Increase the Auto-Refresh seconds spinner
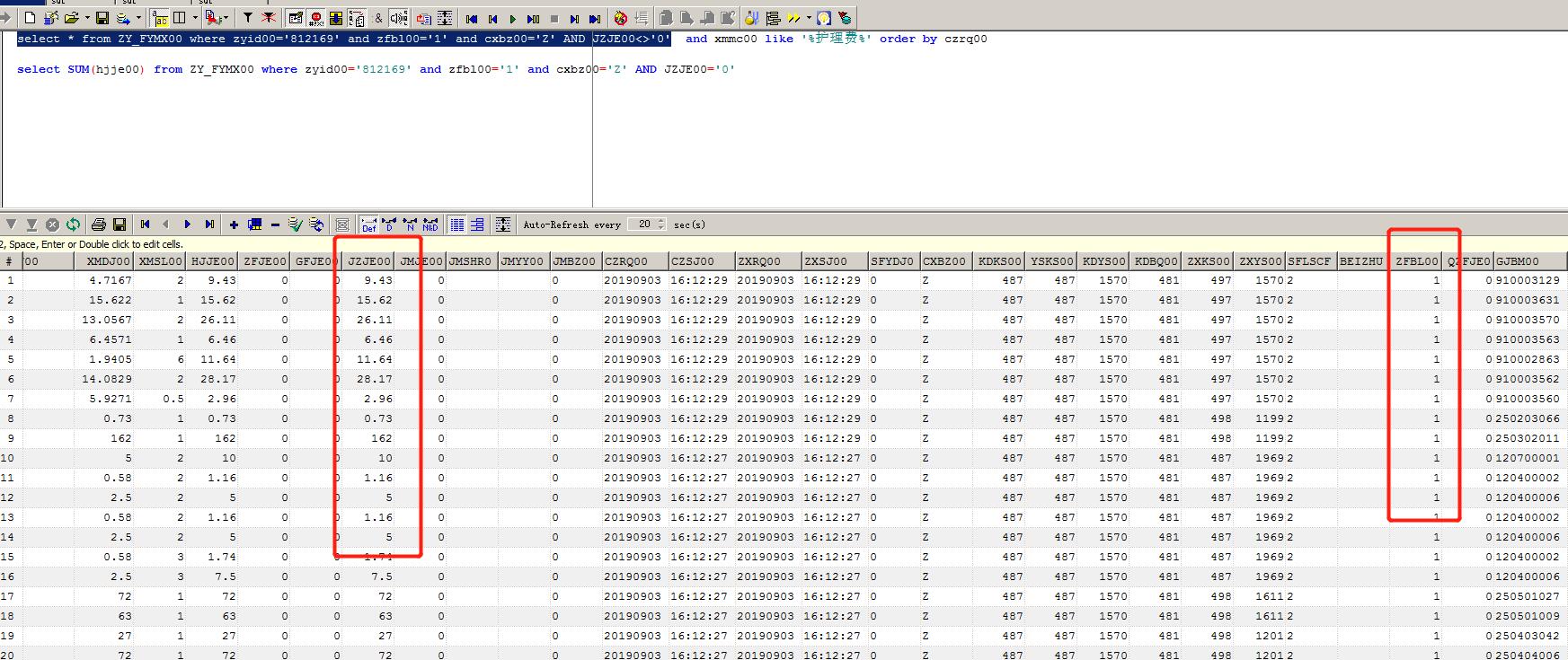Screen dimensions: 1568x660 point(661,221)
